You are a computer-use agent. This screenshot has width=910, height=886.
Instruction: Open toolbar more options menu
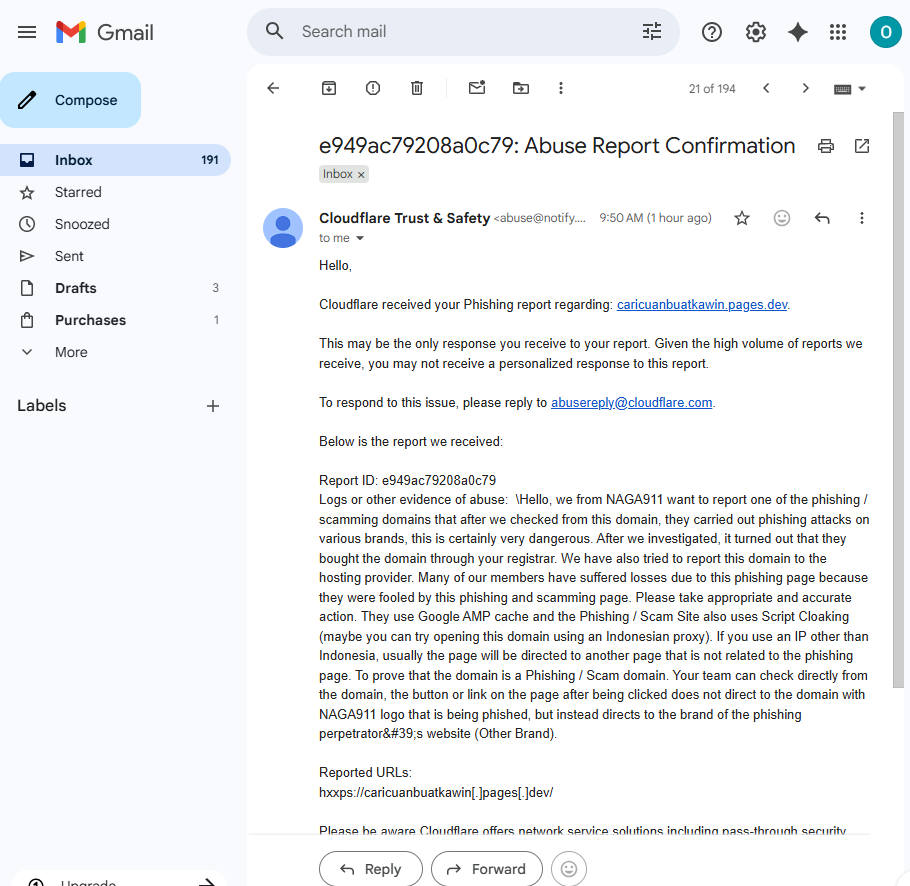pos(561,88)
